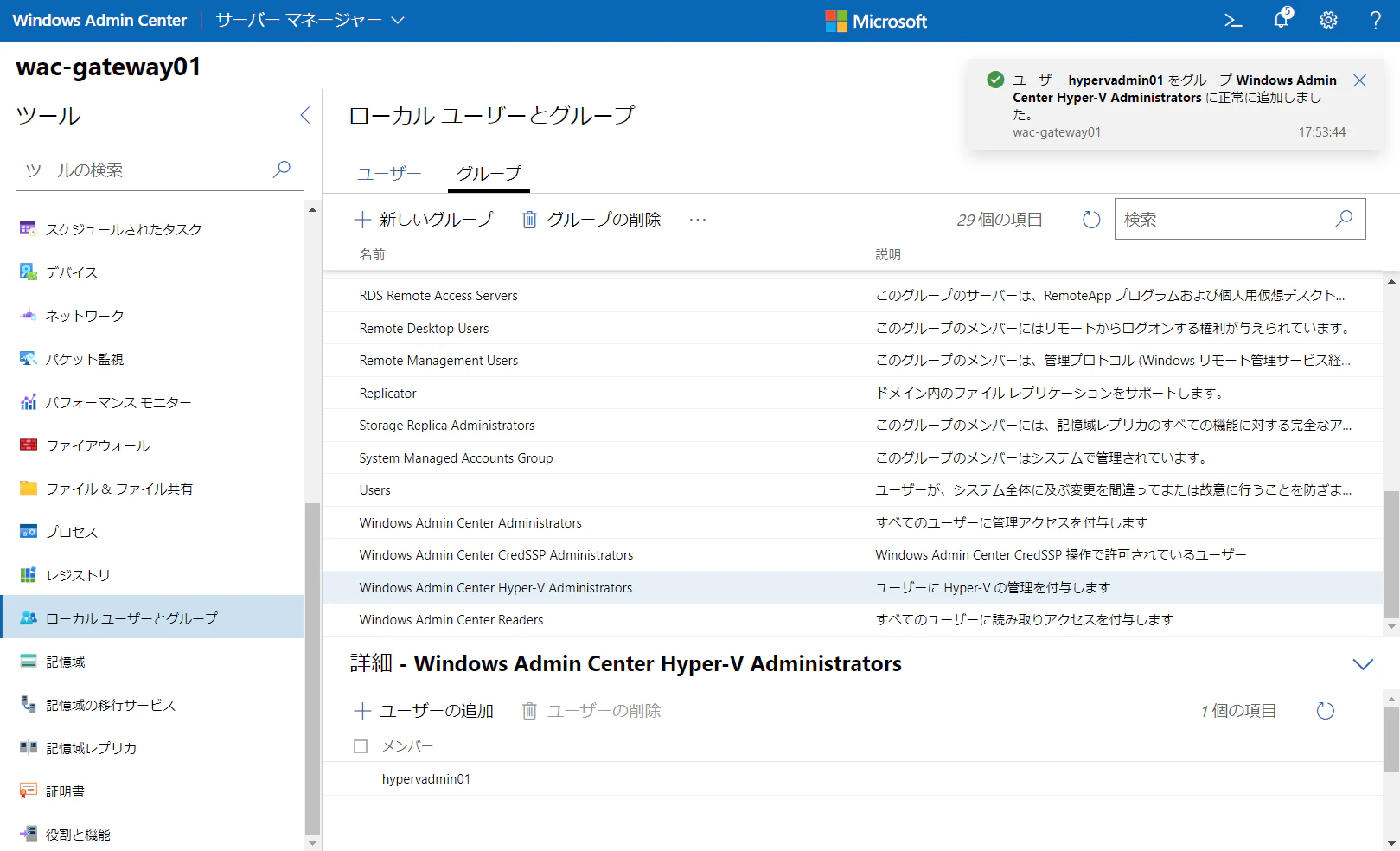Select System Managed Accounts Group row
Viewport: 1400px width, 851px height.
pyautogui.click(x=853, y=457)
